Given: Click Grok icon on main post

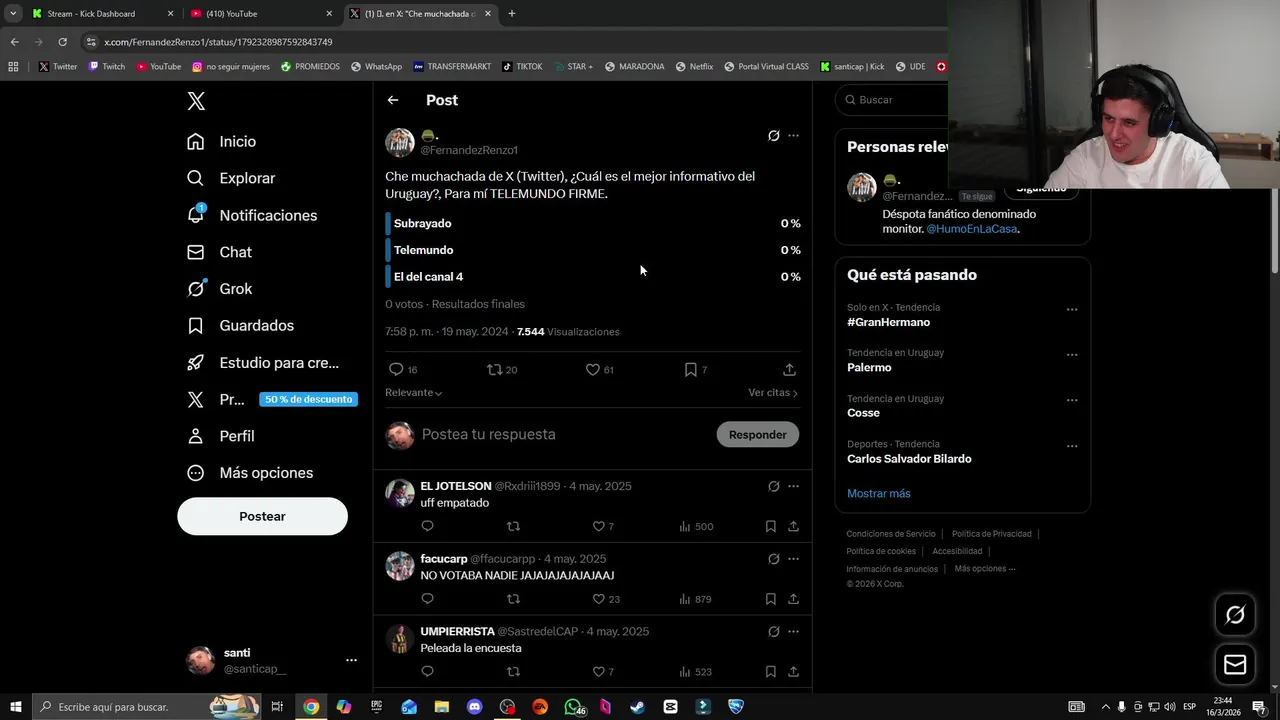Looking at the screenshot, I should click(773, 136).
